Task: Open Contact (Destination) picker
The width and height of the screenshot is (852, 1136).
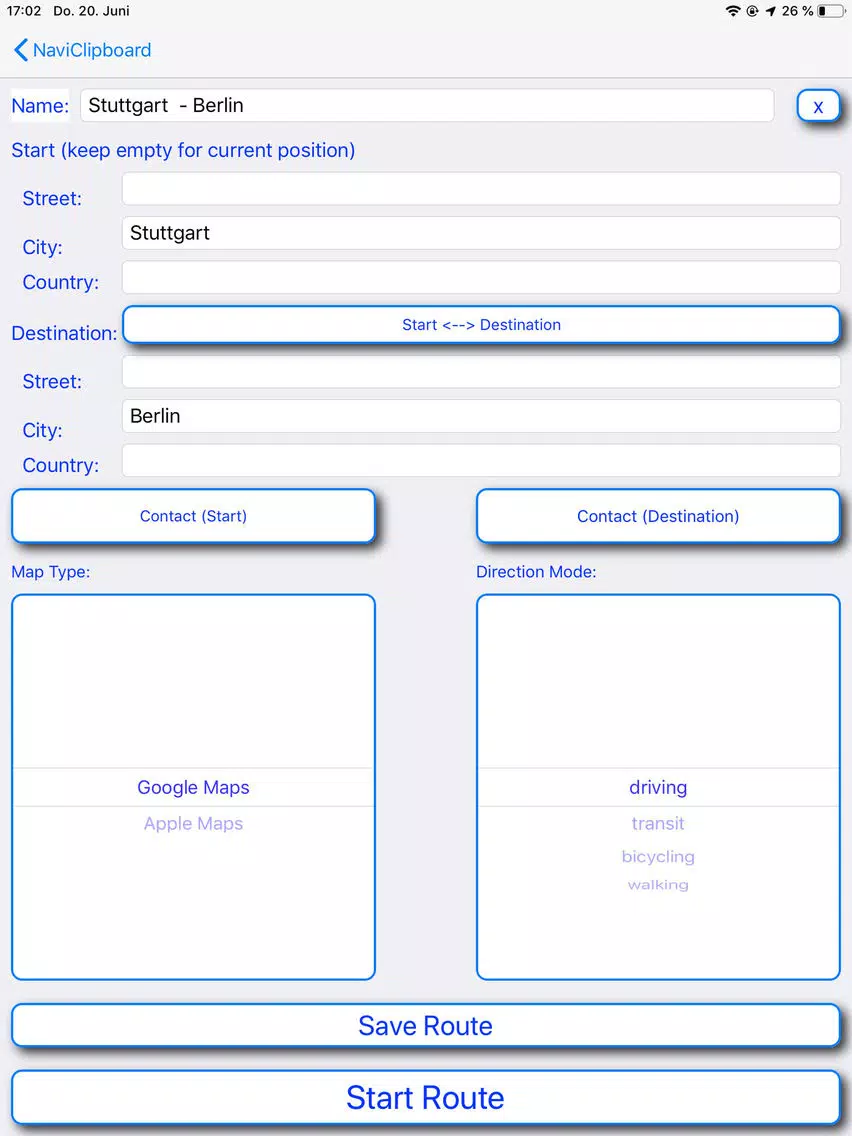Action: tap(658, 516)
